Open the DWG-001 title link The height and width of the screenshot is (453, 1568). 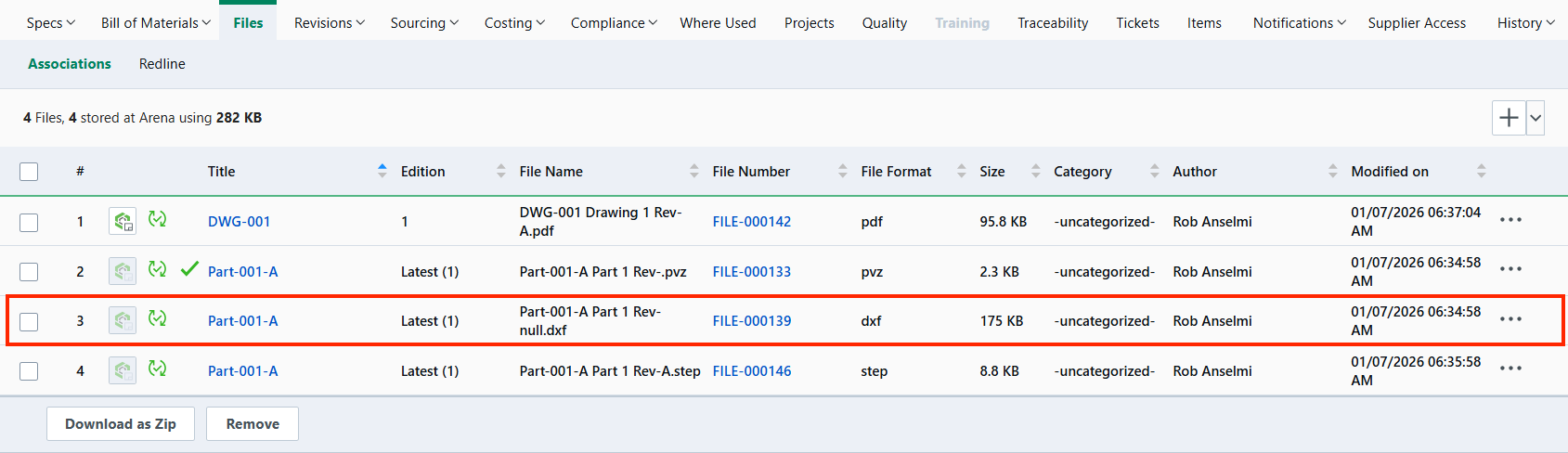coord(239,221)
